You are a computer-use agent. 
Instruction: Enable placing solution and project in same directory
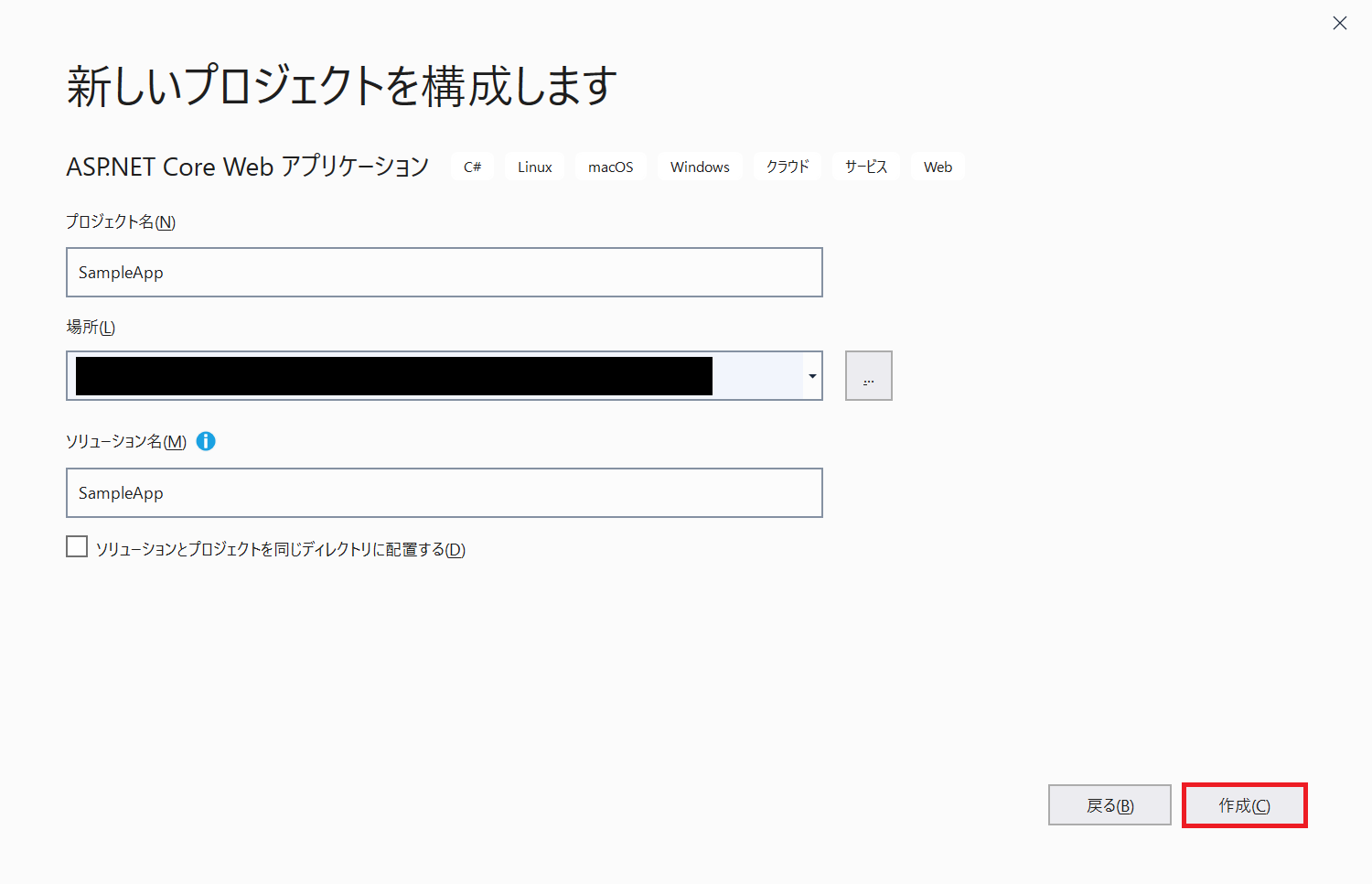[x=77, y=547]
